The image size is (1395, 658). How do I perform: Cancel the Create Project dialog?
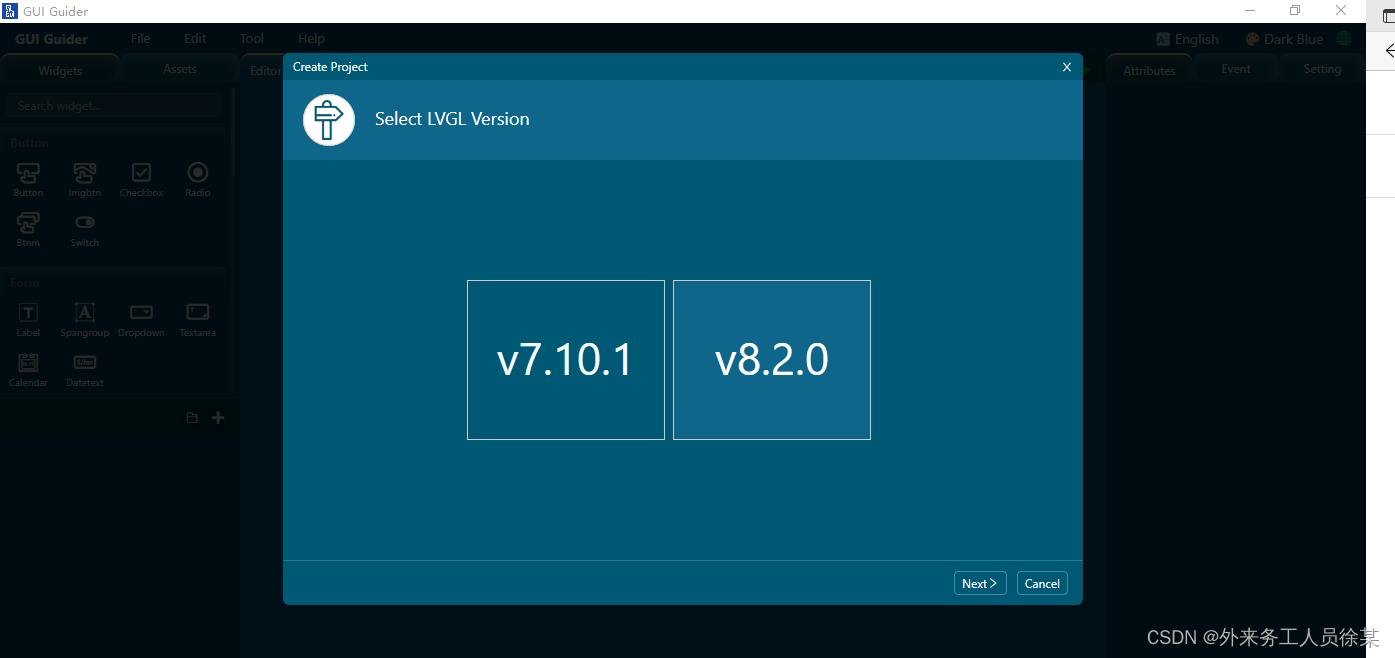tap(1042, 583)
